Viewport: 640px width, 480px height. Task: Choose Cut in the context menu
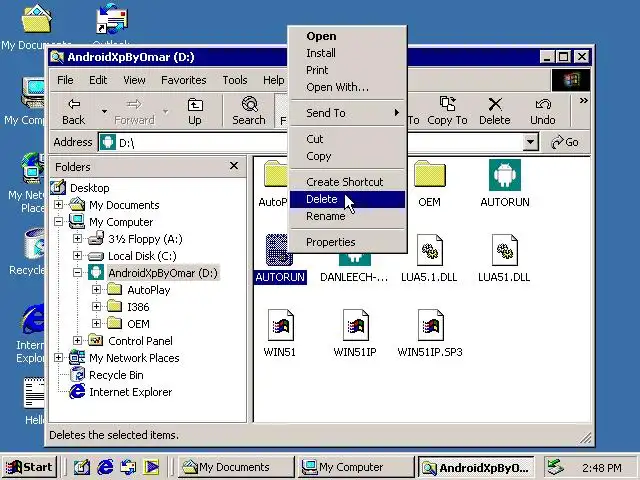point(347,139)
